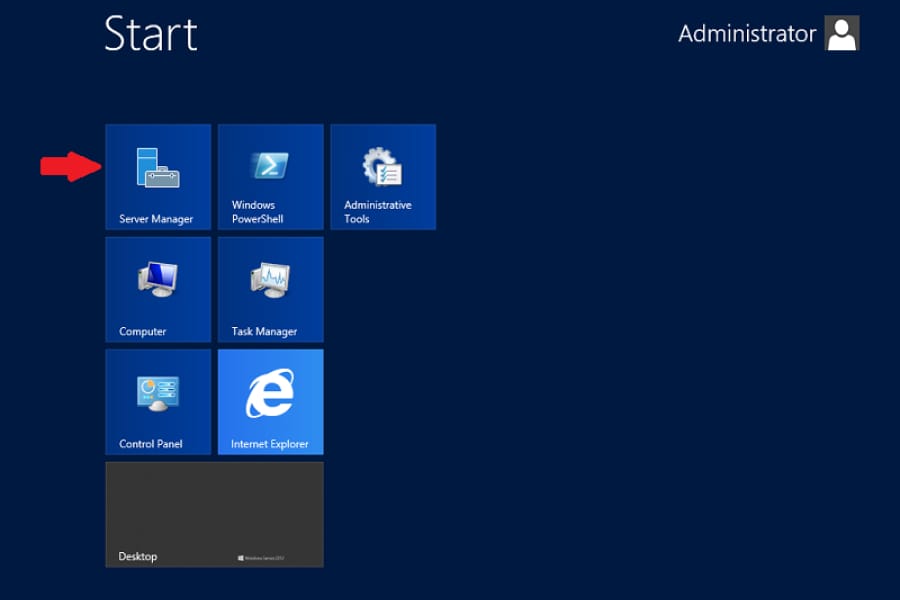This screenshot has width=900, height=600.
Task: Click the Windows Server 2012 logo
Action: click(x=262, y=557)
